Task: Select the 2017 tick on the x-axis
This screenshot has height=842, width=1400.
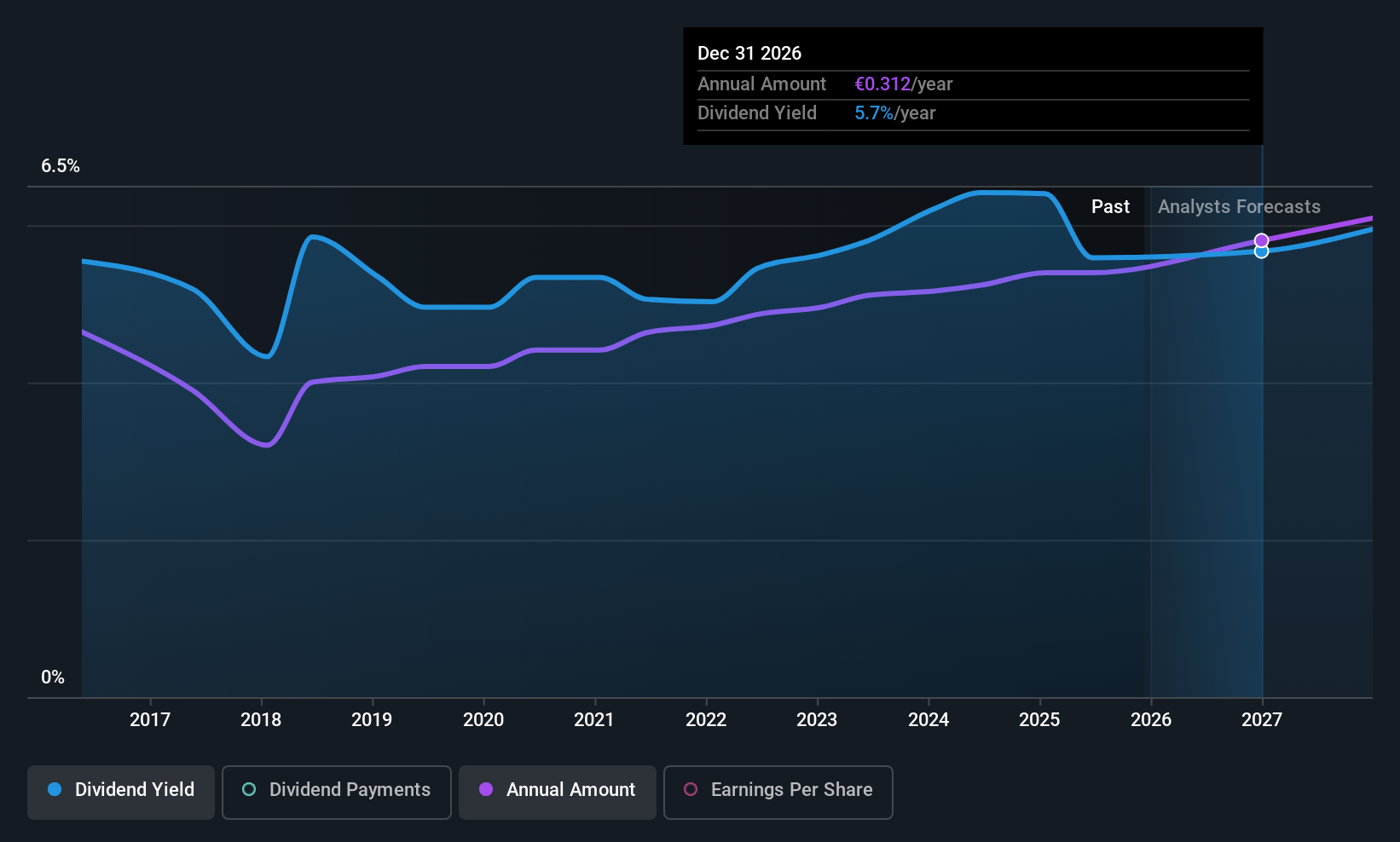Action: 150,720
